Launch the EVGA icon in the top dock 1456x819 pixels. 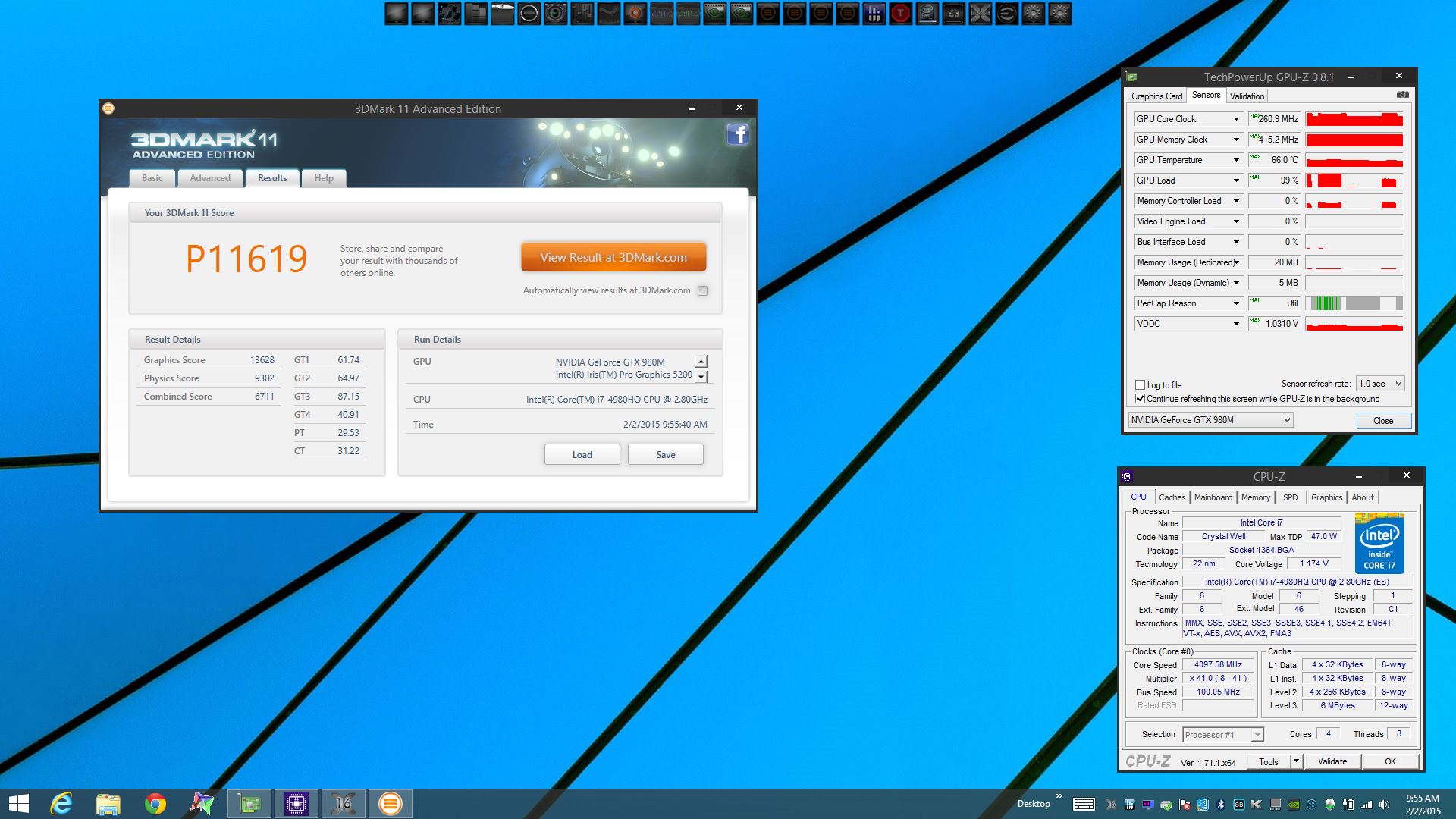1007,13
